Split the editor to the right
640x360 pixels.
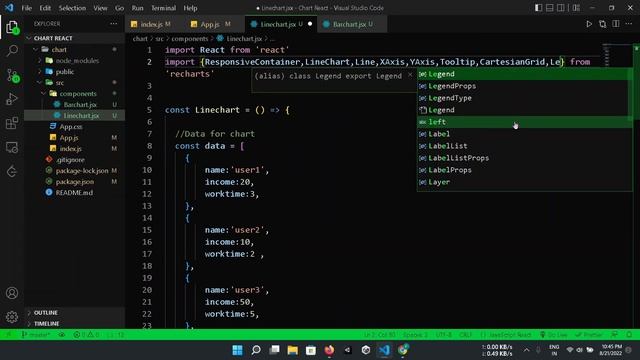pyautogui.click(x=616, y=24)
